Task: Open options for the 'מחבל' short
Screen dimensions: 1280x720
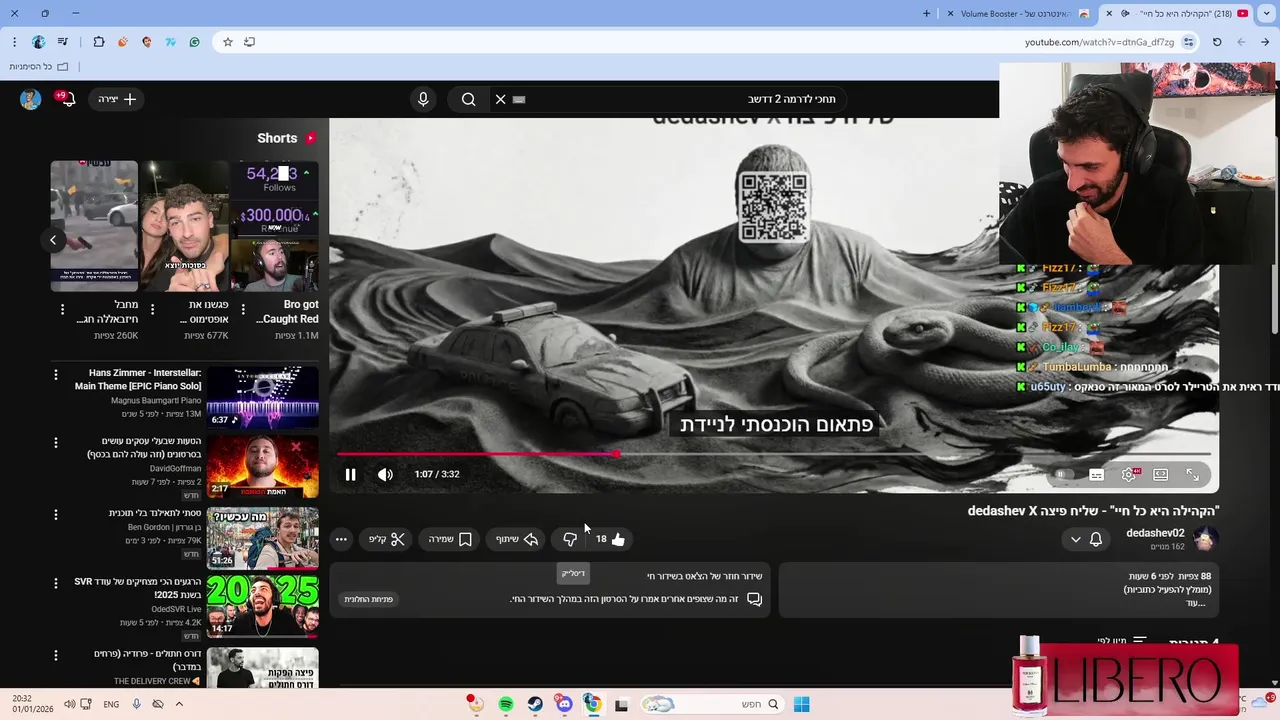Action: (62, 310)
